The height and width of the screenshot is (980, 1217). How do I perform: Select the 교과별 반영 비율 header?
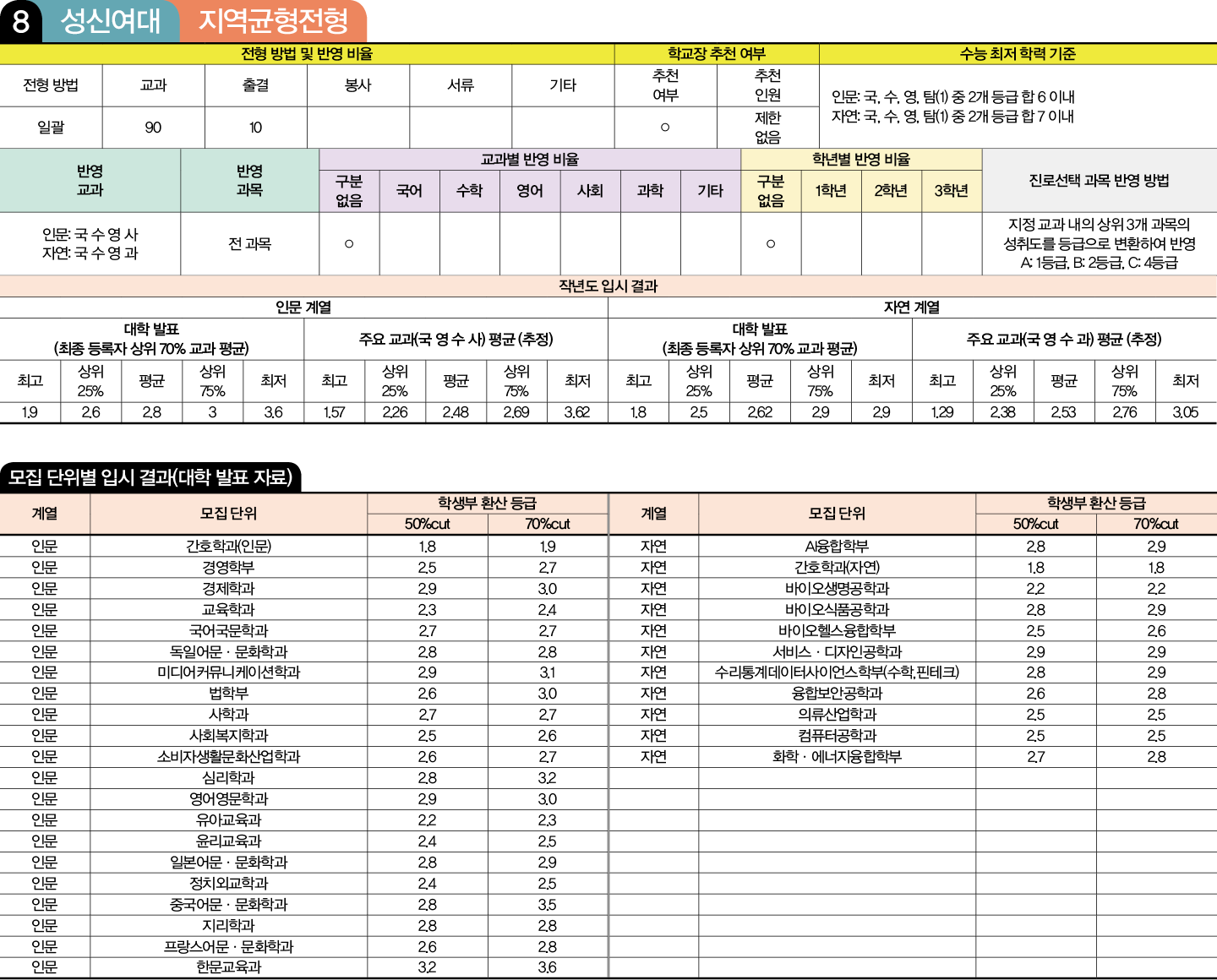coord(530,160)
